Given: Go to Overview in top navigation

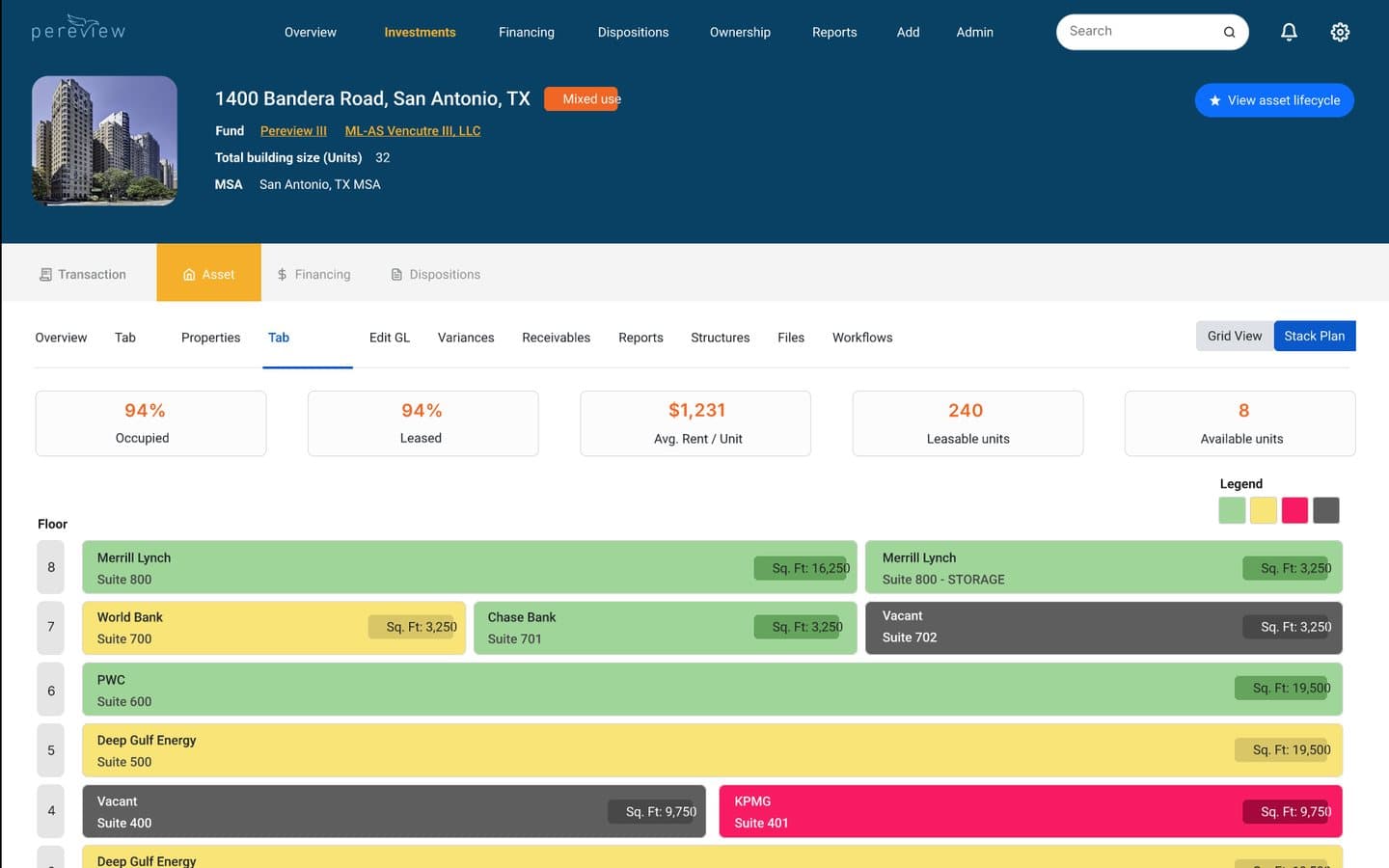Looking at the screenshot, I should 311,32.
